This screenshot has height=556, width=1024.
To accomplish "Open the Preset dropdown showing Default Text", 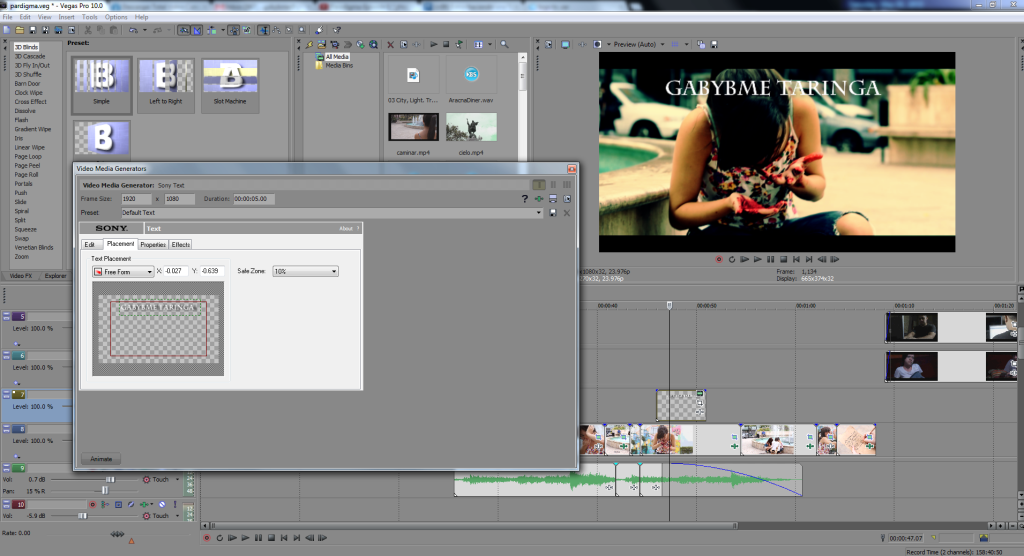I will click(539, 212).
